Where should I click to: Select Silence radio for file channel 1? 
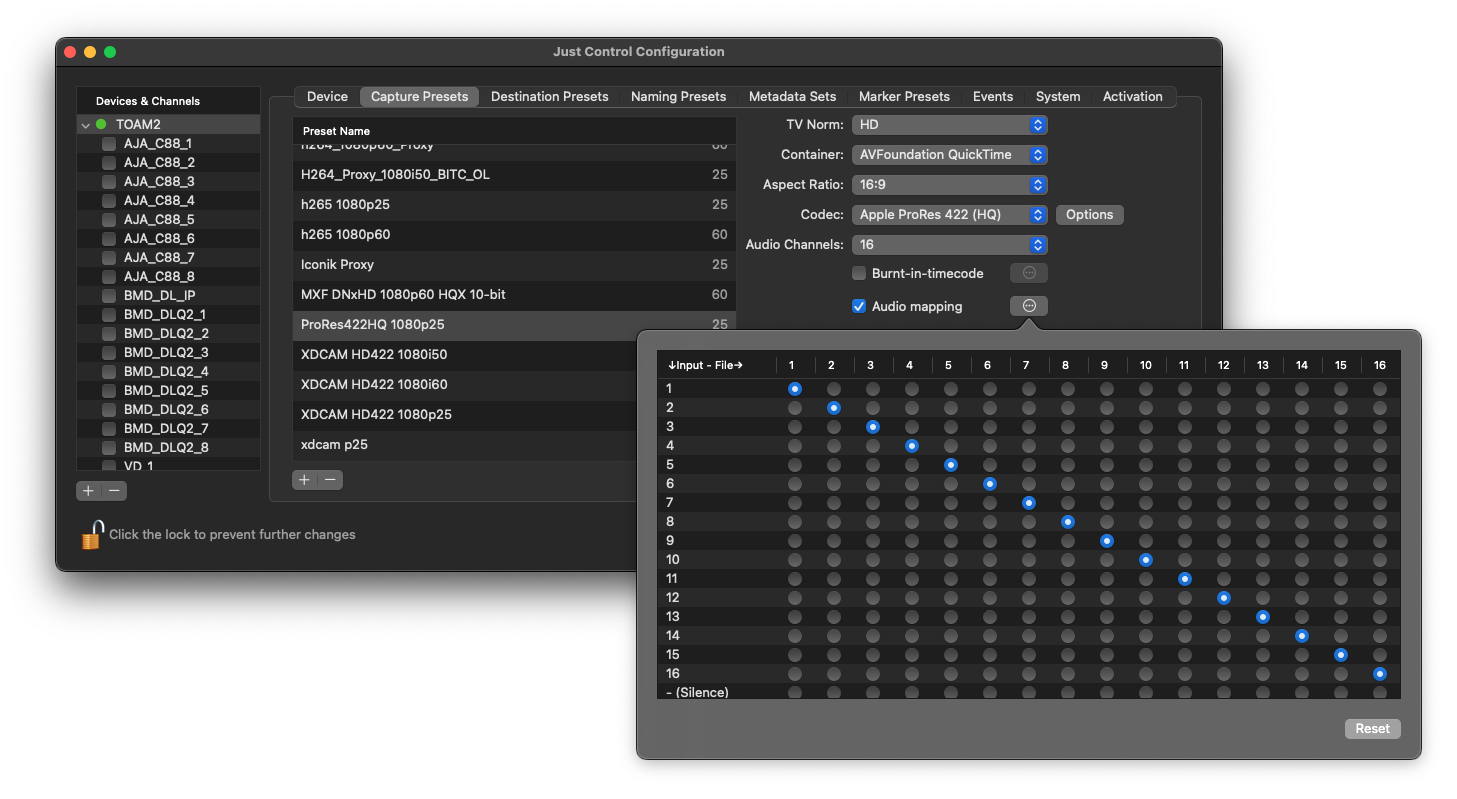tap(795, 692)
